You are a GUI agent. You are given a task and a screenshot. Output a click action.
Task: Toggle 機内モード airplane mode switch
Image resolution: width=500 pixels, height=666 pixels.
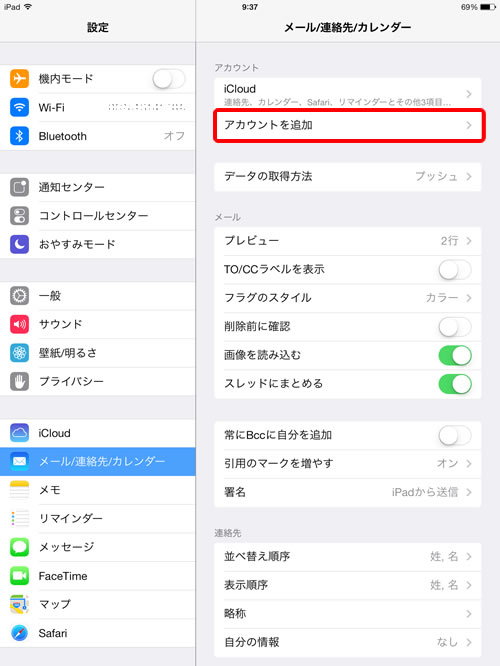click(169, 79)
